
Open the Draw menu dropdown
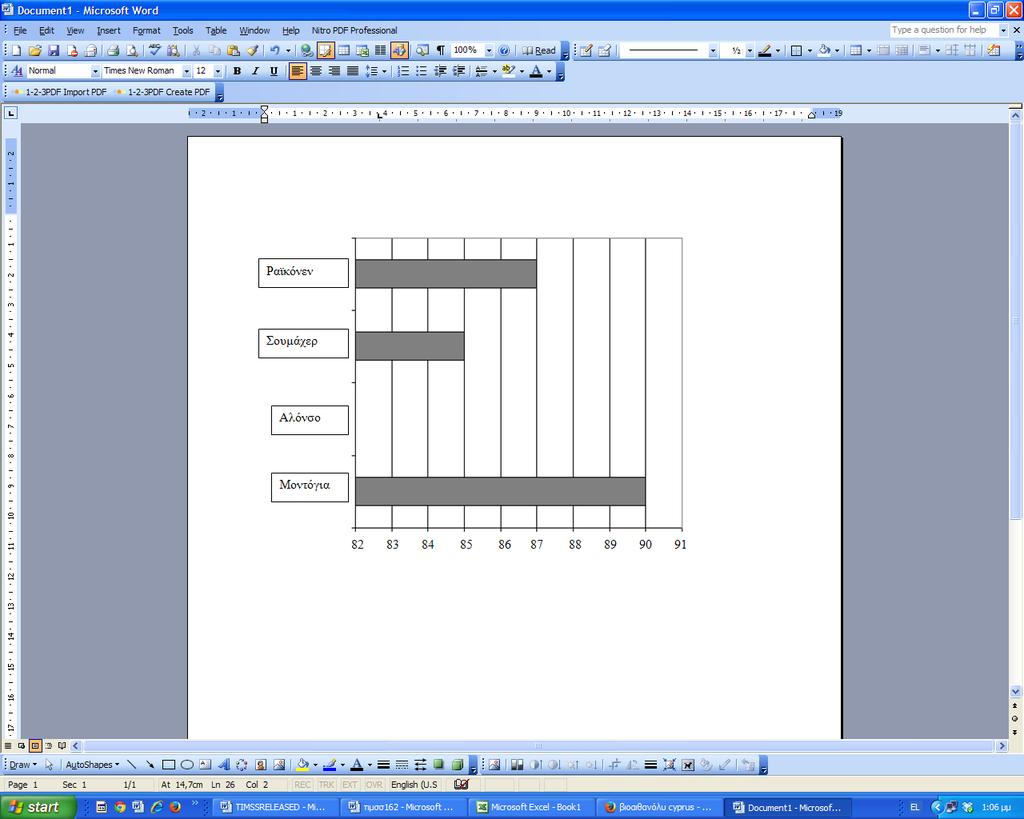tap(23, 765)
